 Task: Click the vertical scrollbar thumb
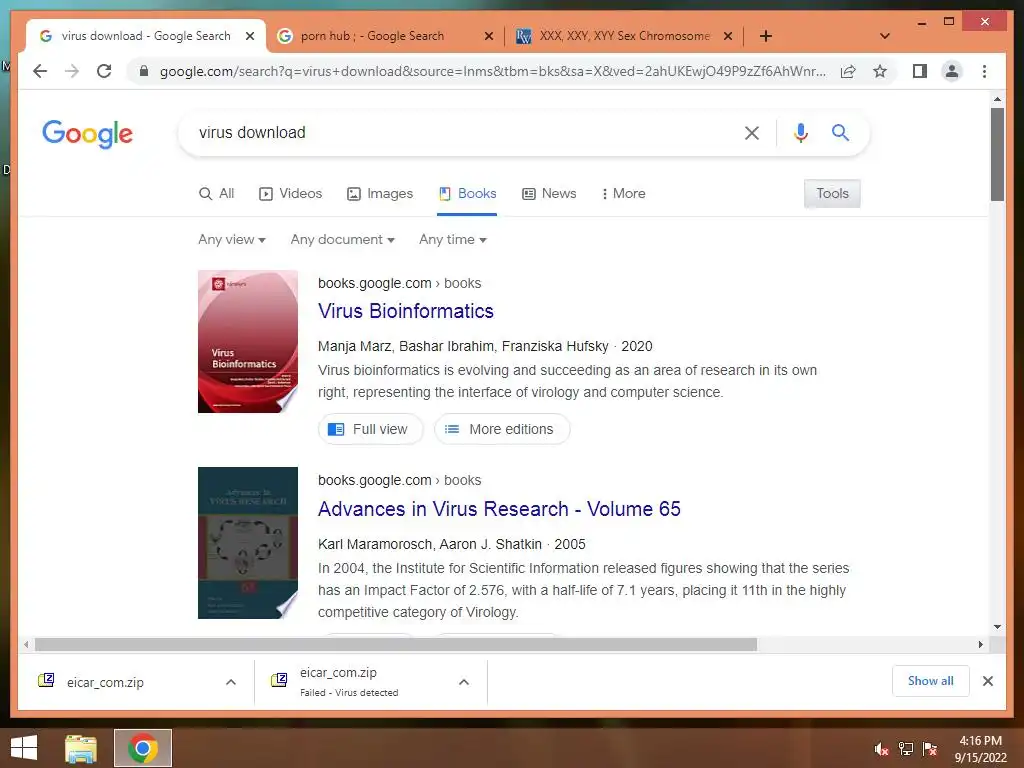997,155
